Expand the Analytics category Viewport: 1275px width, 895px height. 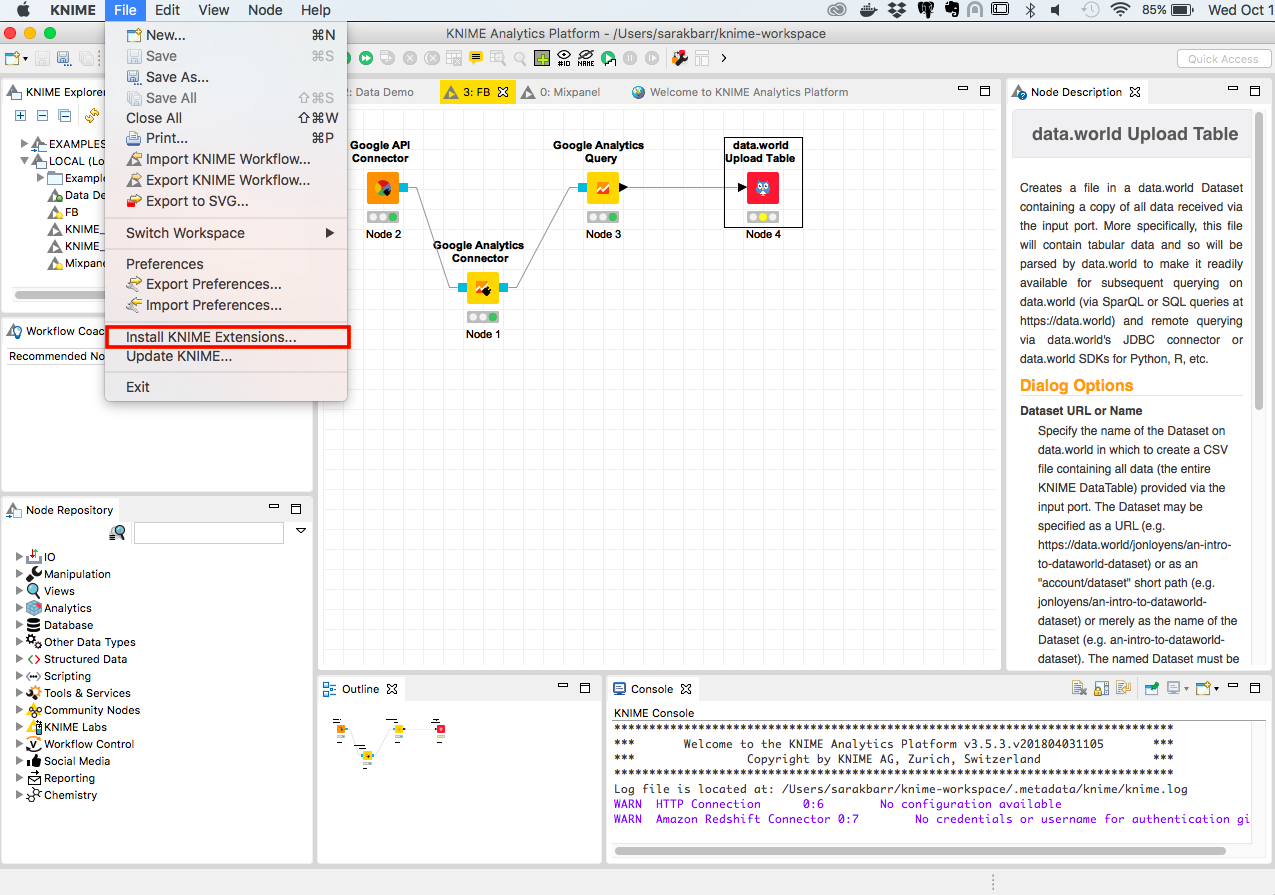(19, 608)
